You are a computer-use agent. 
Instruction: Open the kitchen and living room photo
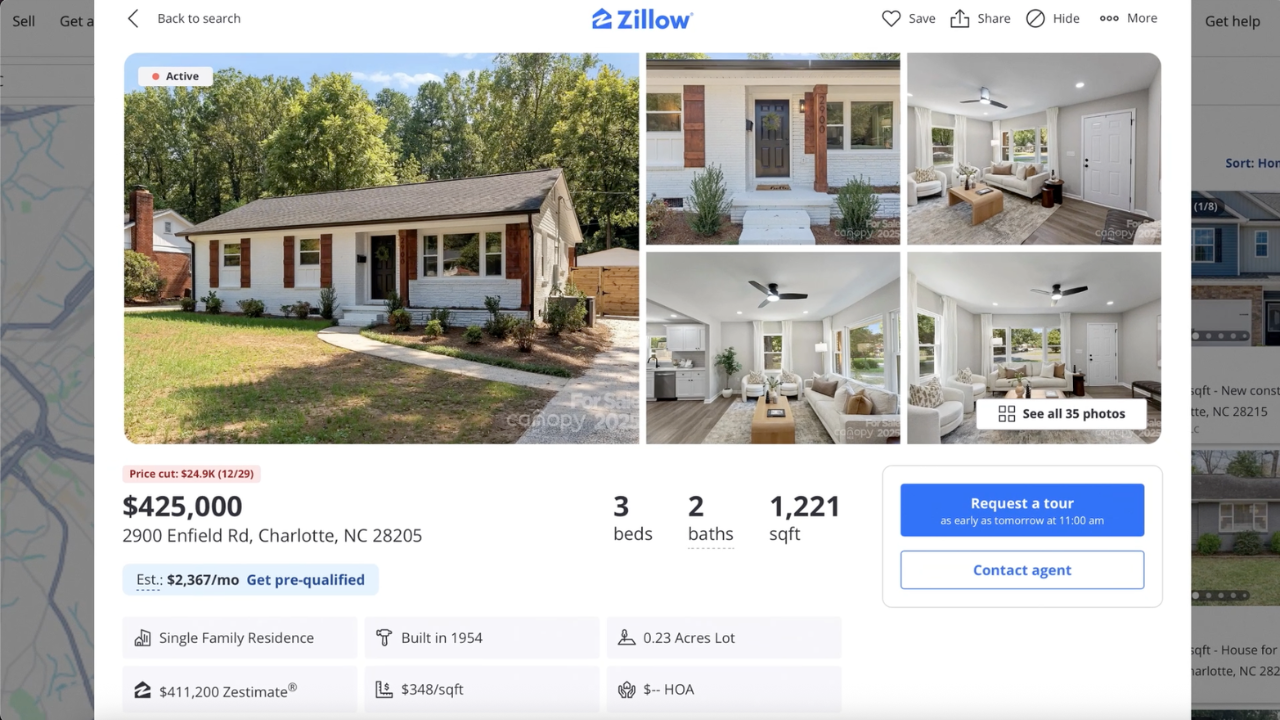[773, 348]
